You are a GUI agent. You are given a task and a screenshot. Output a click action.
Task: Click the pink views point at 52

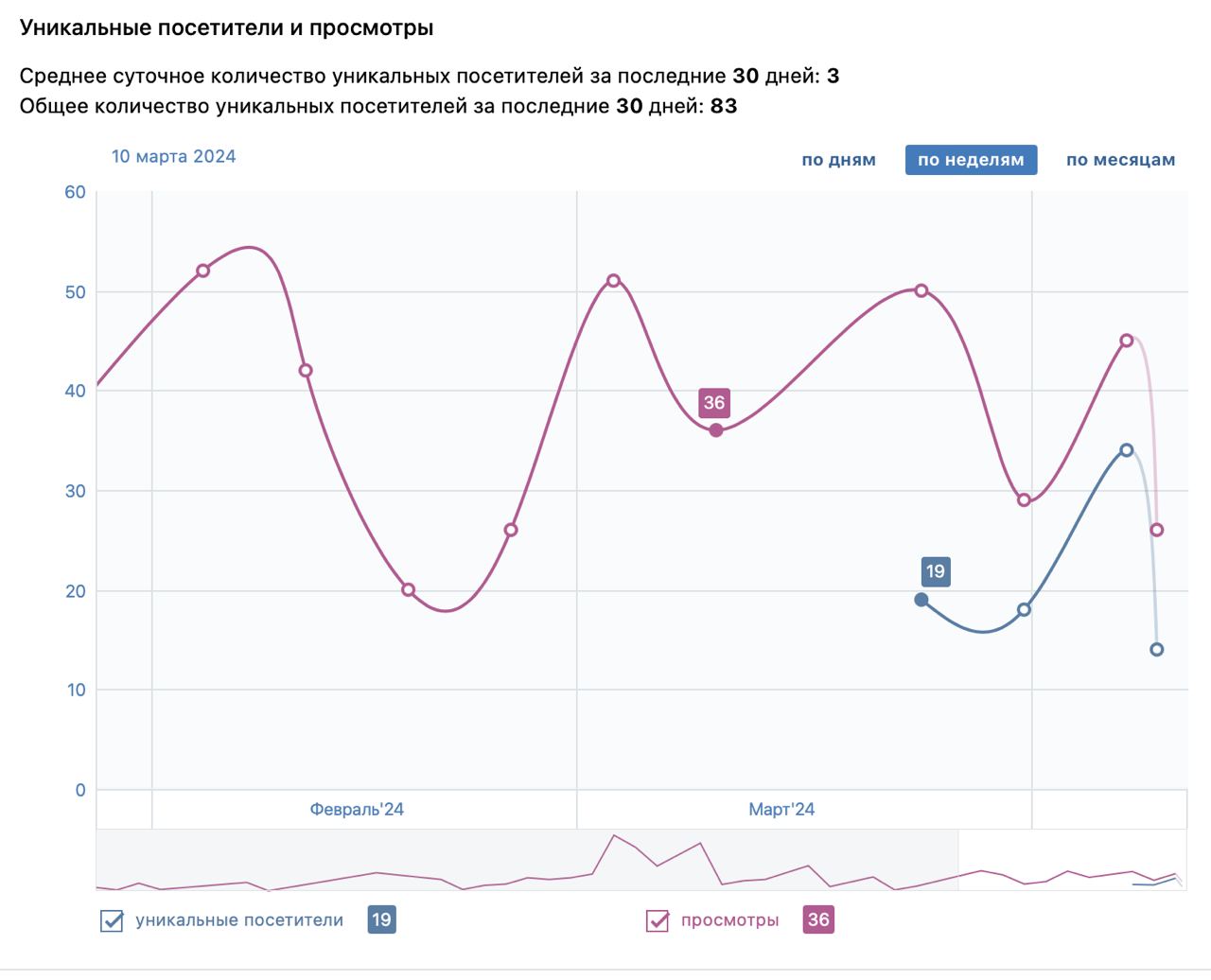(x=202, y=271)
